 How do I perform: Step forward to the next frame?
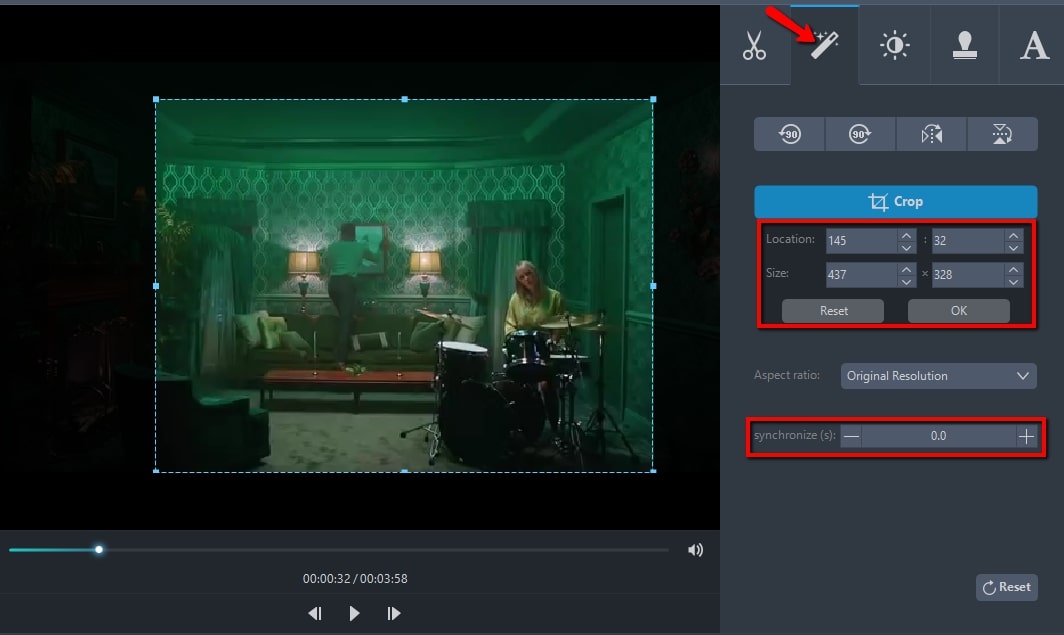(394, 613)
